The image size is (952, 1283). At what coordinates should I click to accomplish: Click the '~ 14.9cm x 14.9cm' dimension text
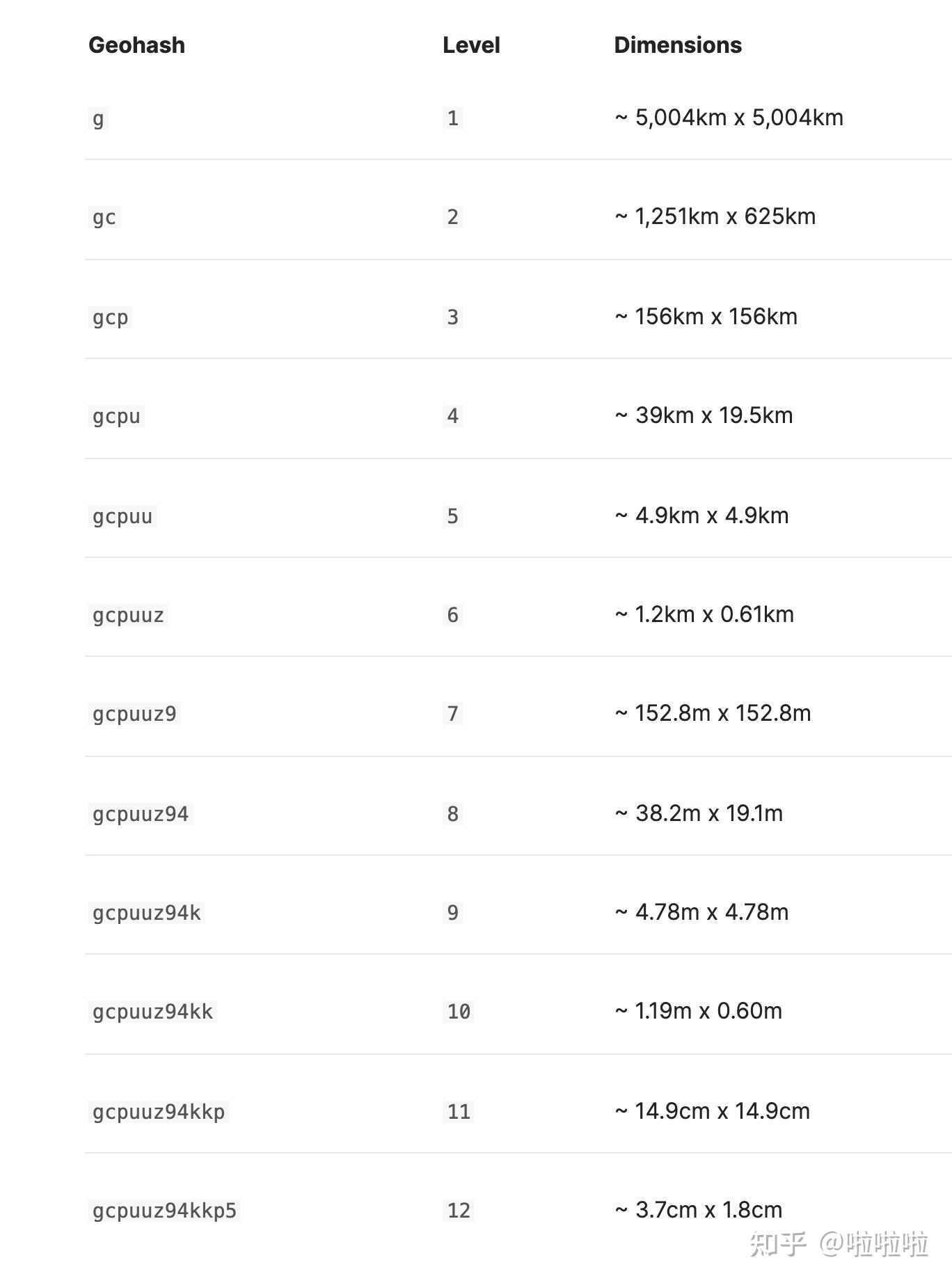pos(712,1111)
